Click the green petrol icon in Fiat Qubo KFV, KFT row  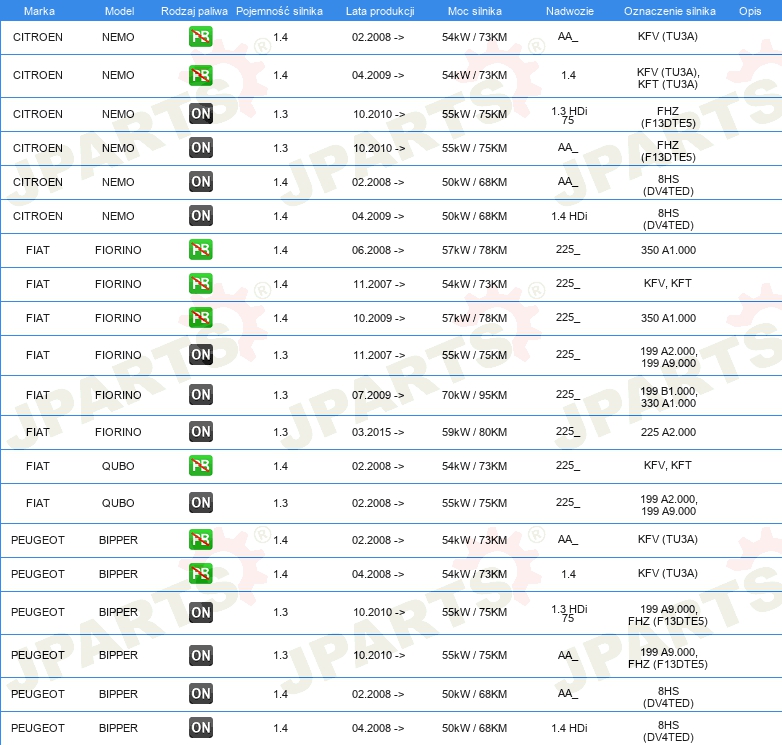[200, 466]
